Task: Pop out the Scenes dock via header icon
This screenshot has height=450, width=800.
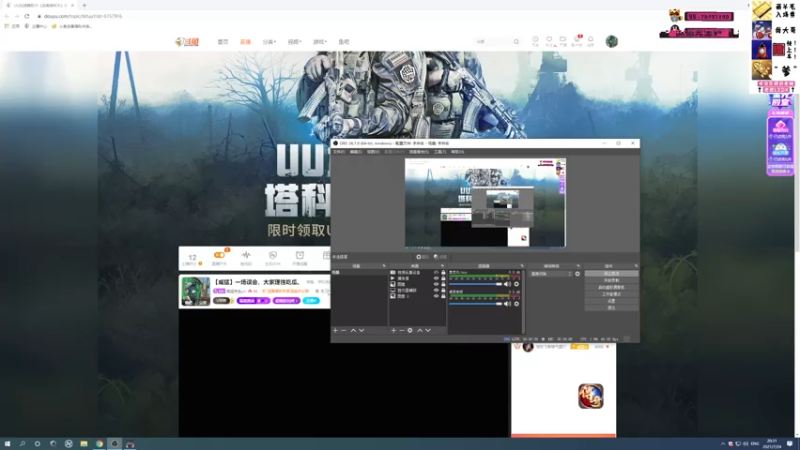Action: (384, 266)
